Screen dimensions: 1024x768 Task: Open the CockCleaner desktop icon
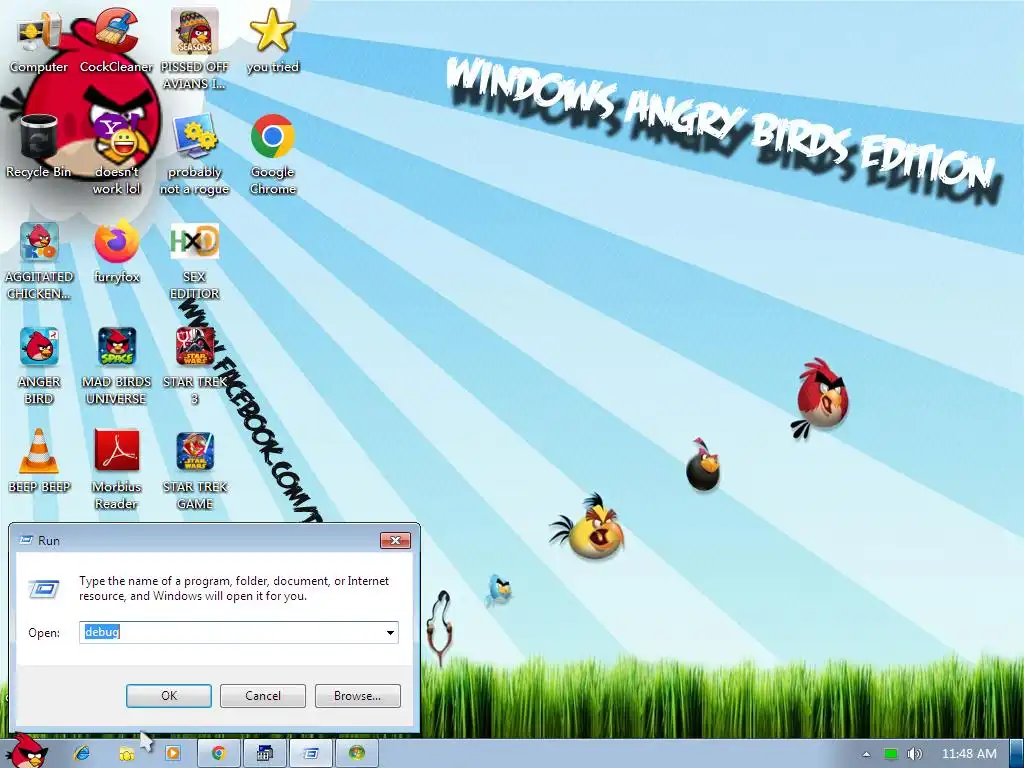(x=116, y=39)
